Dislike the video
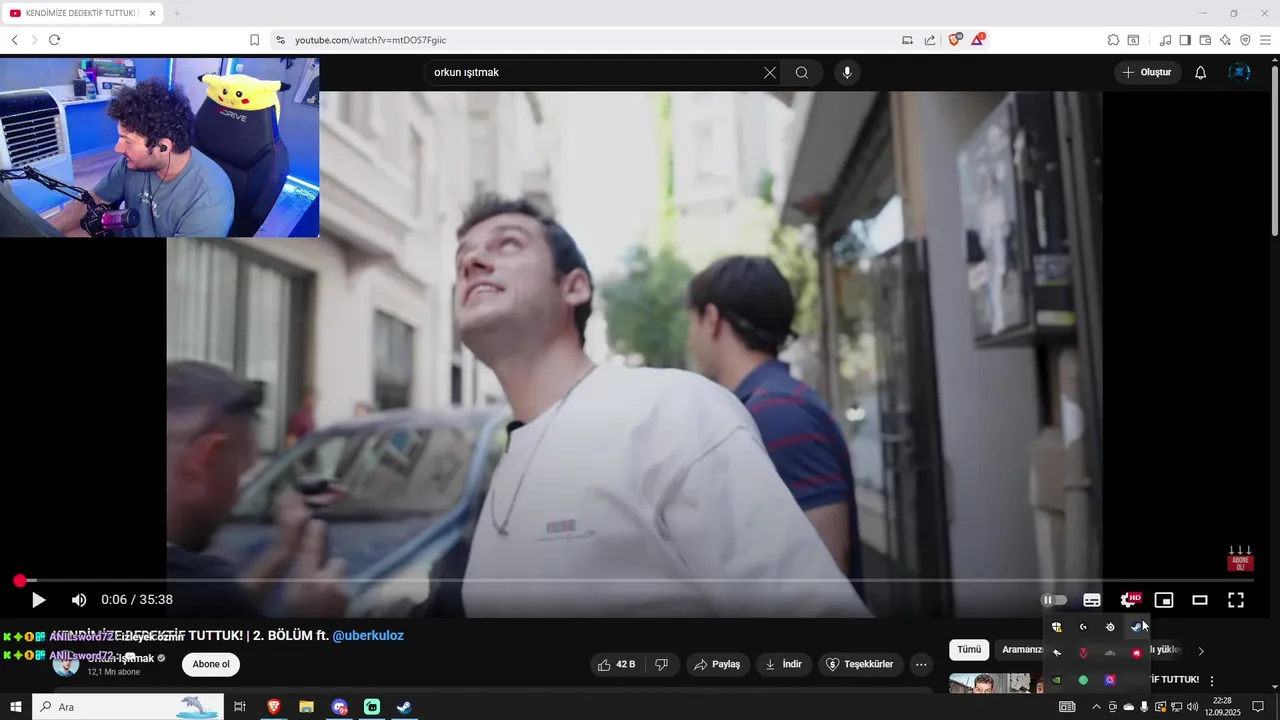The width and height of the screenshot is (1280, 720). (661, 664)
